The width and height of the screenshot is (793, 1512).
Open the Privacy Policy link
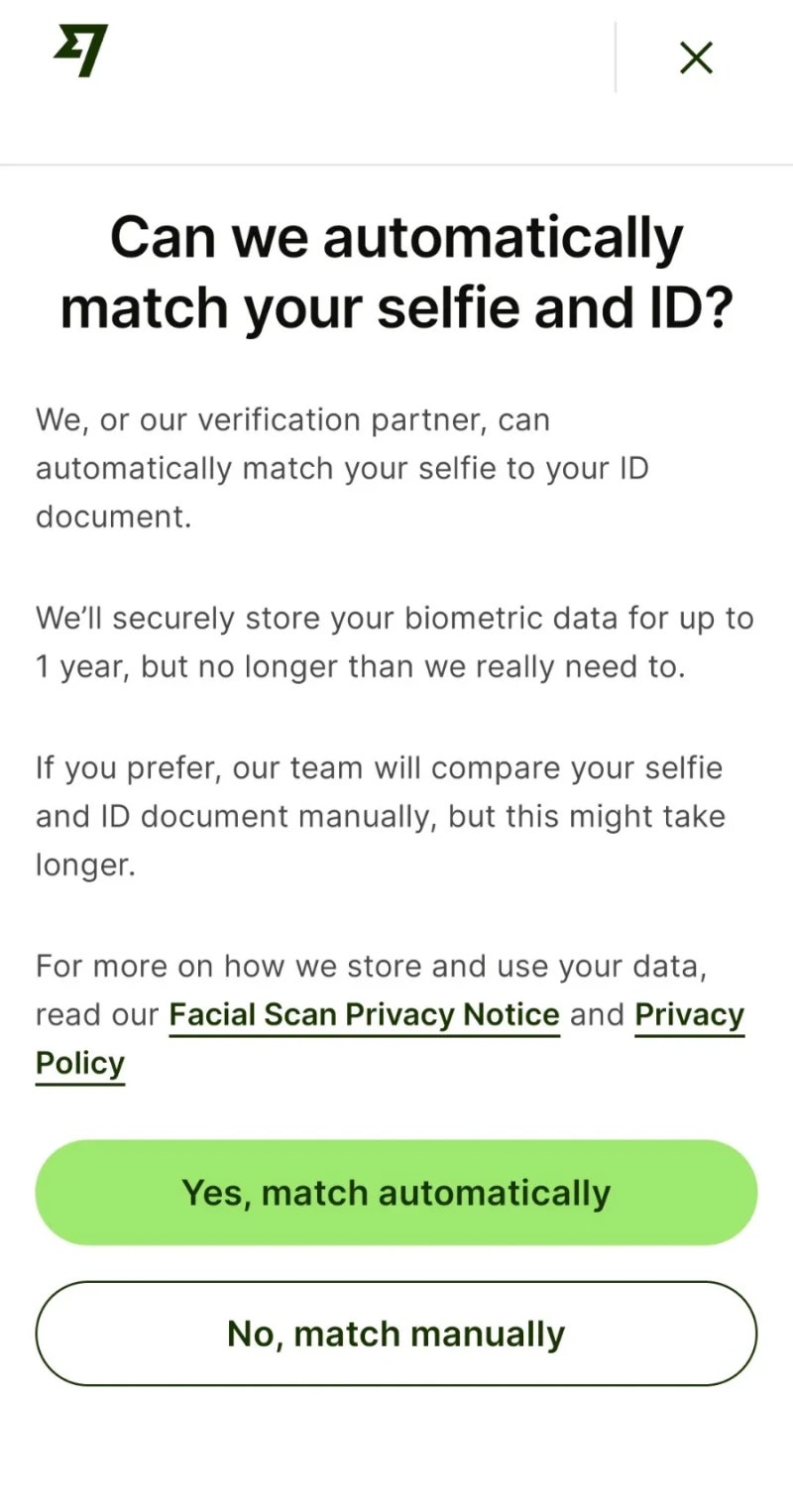click(690, 1015)
